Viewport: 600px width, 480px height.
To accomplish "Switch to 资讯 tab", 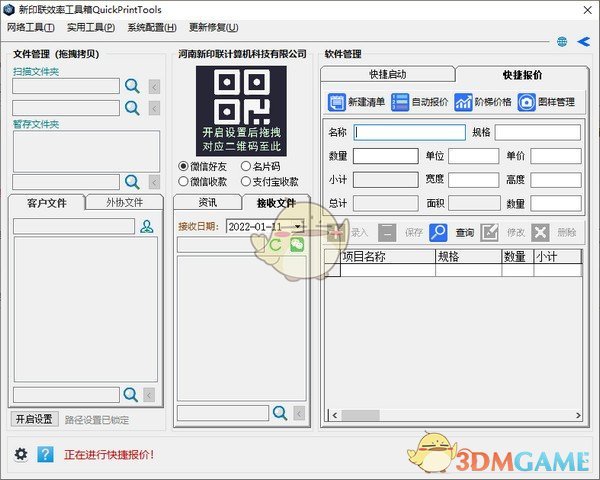I will point(208,202).
